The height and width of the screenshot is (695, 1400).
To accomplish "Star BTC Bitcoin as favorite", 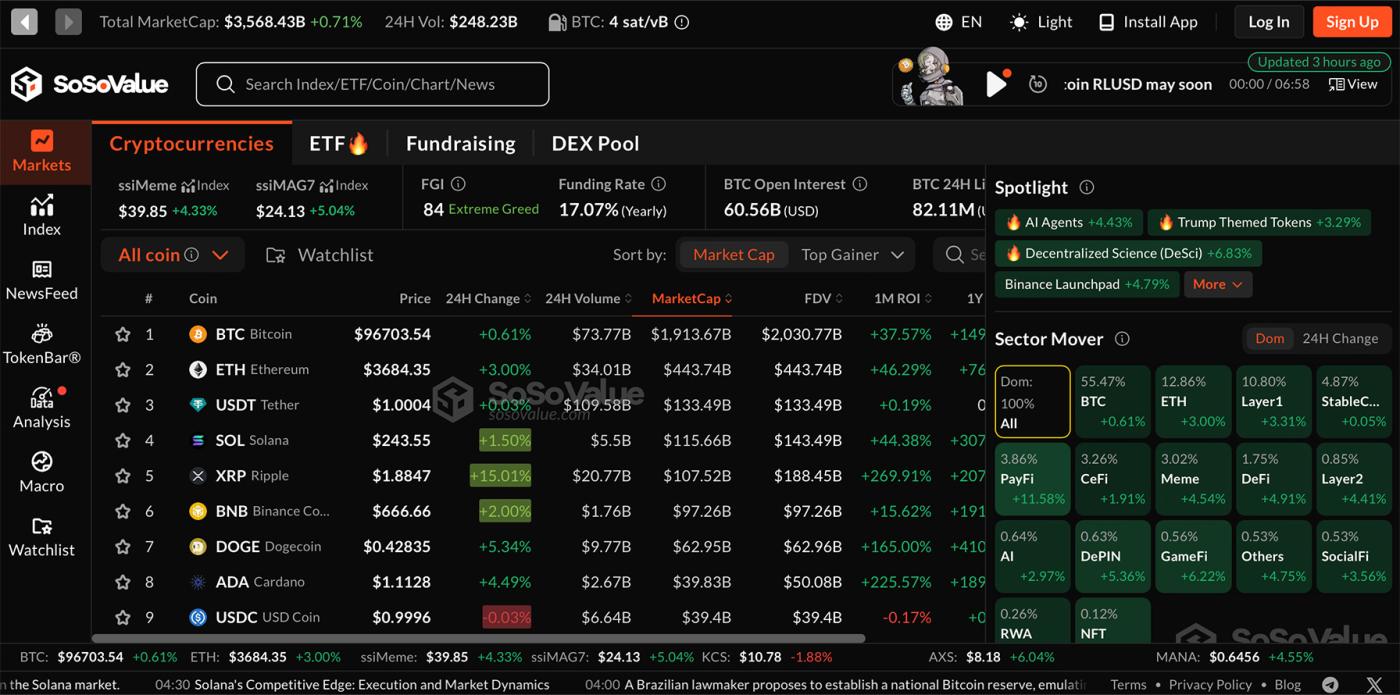I will [123, 334].
